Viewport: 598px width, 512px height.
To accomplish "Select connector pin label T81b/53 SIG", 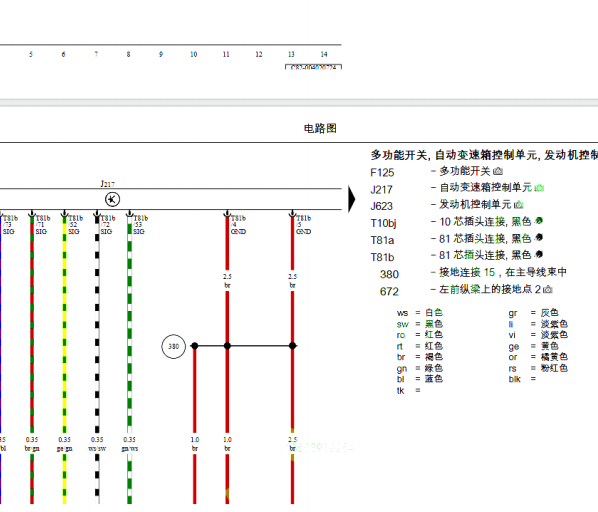I will click(140, 225).
